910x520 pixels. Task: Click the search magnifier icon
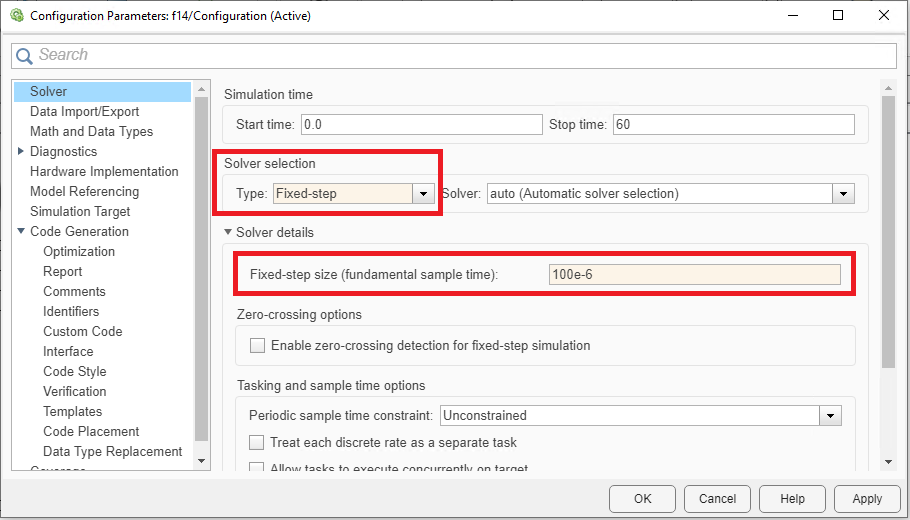[x=24, y=56]
